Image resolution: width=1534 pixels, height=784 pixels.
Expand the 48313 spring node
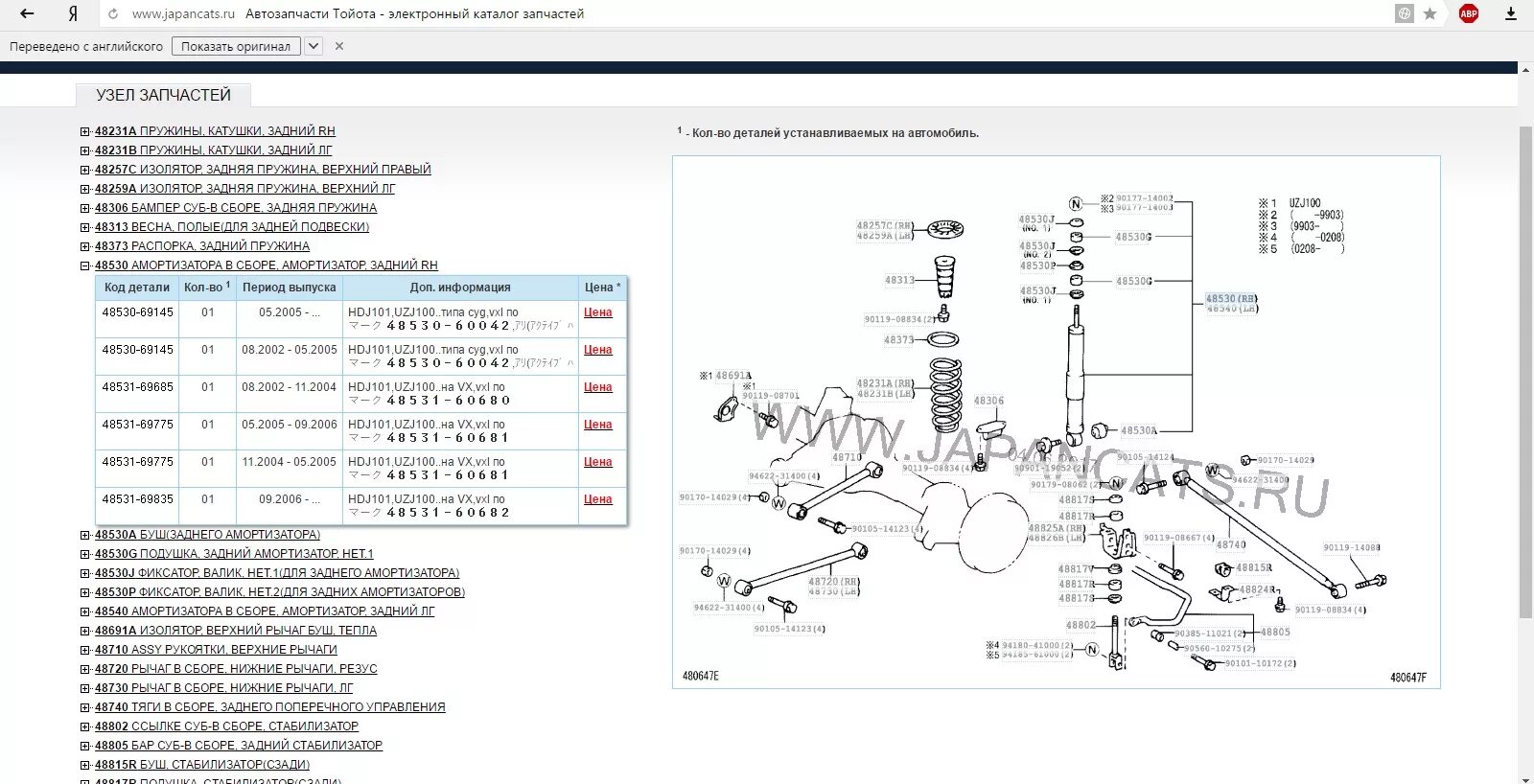click(85, 227)
